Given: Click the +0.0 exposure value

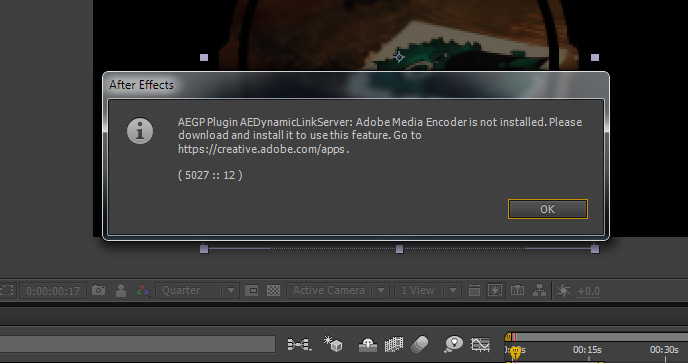Looking at the screenshot, I should (588, 291).
